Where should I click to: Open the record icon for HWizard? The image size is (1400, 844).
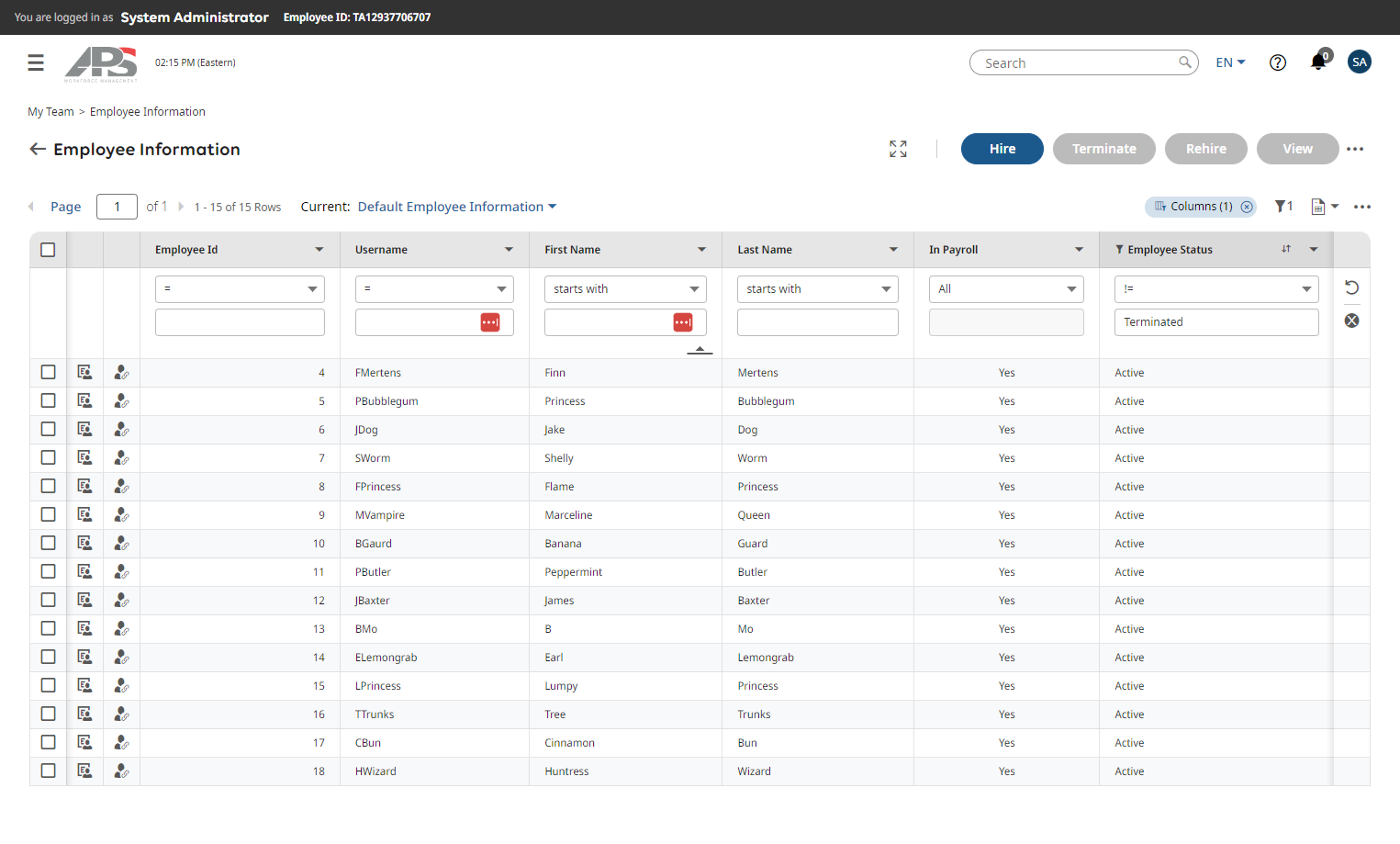84,771
